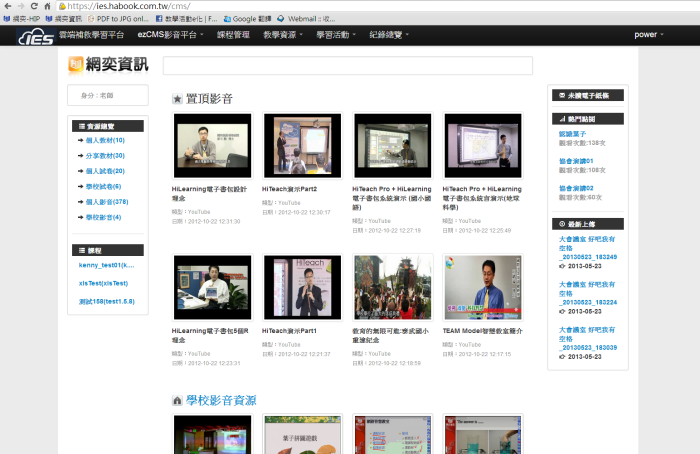Screen dimensions: 700x454
Task: Open 學校試卷(6) link
Action: point(104,187)
